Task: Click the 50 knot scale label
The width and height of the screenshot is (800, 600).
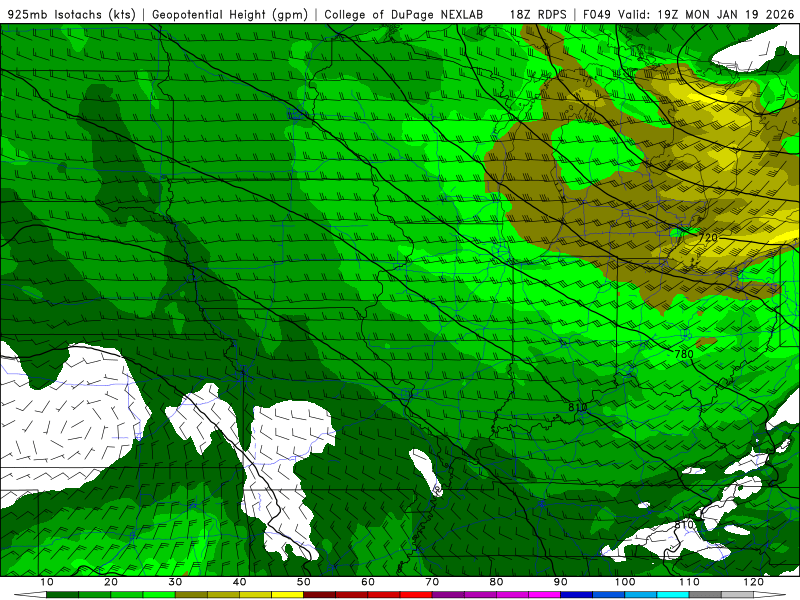Action: pyautogui.click(x=304, y=582)
